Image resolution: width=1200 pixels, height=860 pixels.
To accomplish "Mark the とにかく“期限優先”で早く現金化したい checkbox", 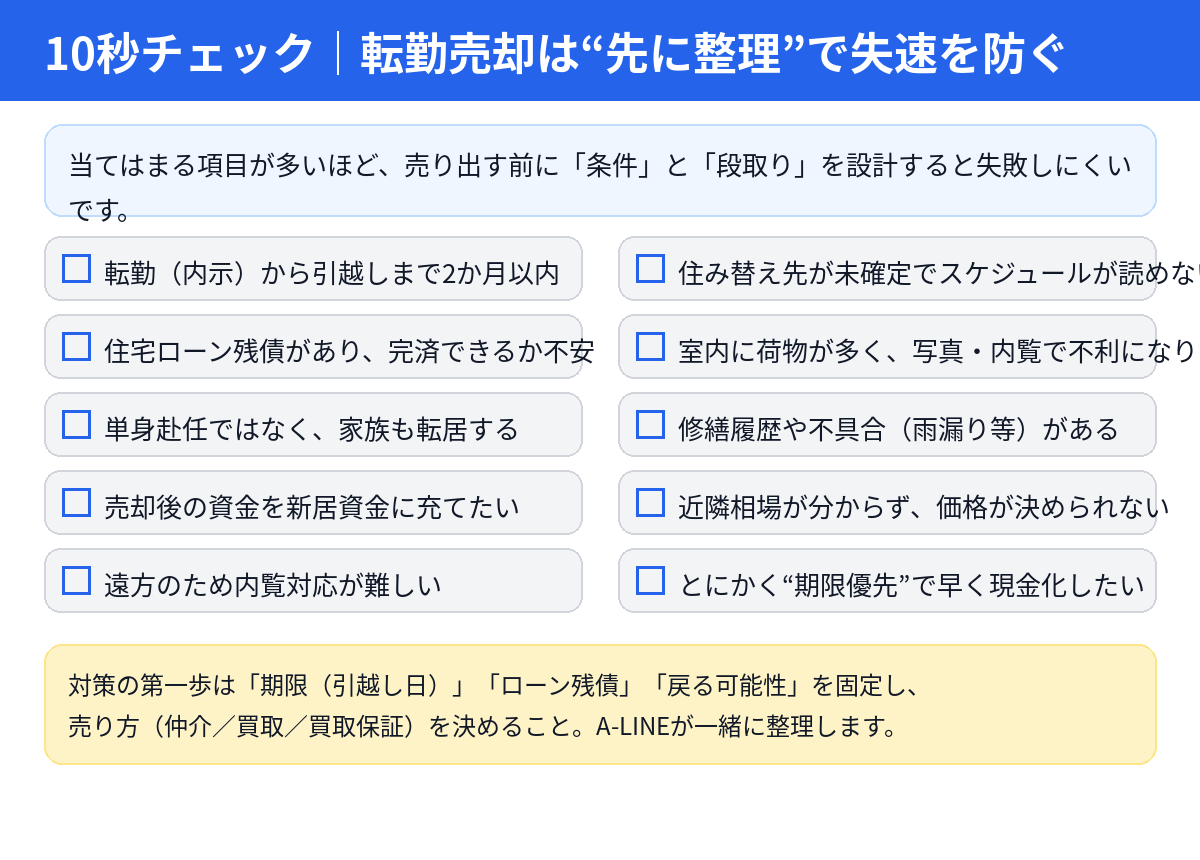I will pyautogui.click(x=651, y=581).
